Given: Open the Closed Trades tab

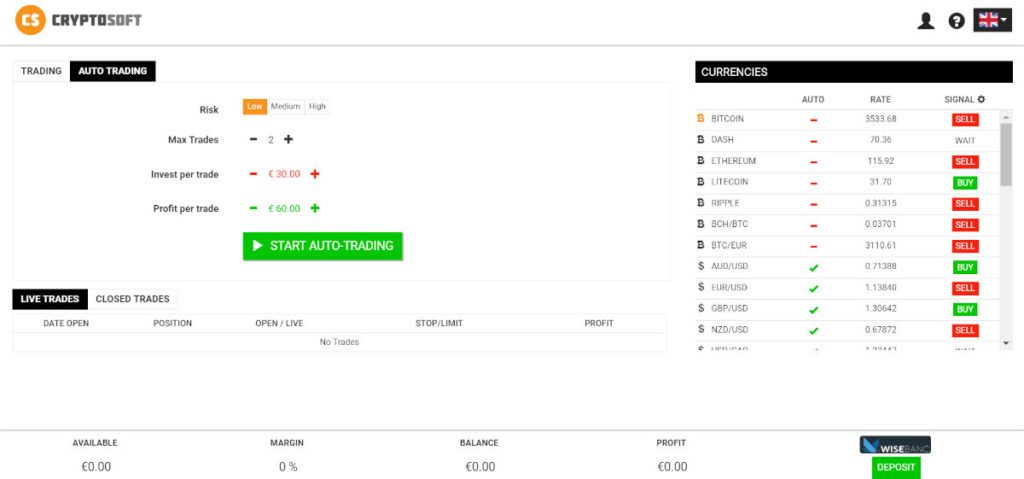Looking at the screenshot, I should 132,299.
